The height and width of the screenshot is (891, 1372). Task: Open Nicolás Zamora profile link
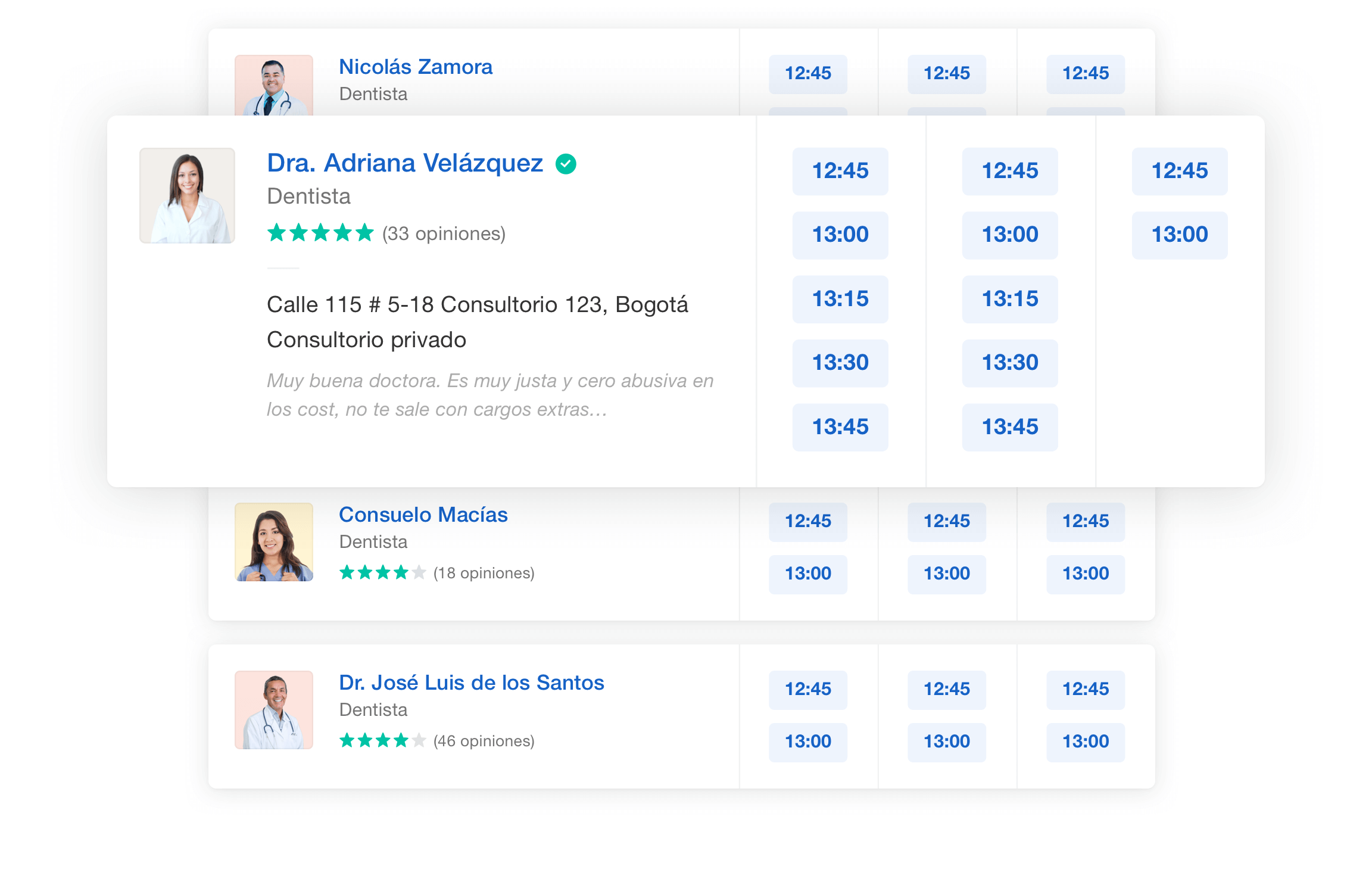[416, 67]
